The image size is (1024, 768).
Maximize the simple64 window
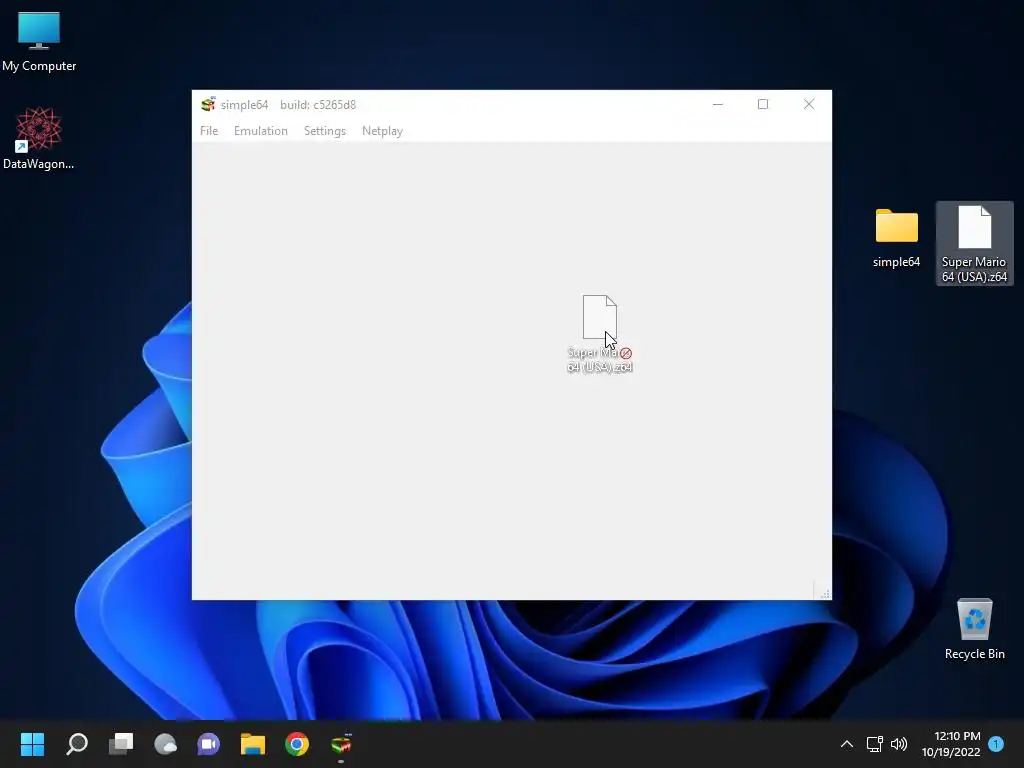[763, 104]
